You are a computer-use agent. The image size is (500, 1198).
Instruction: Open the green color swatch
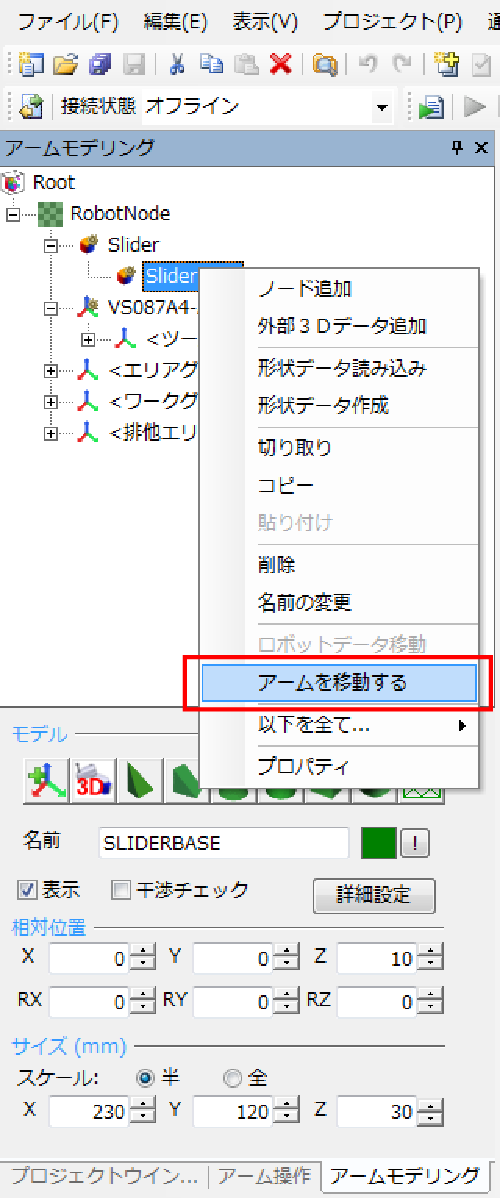click(378, 843)
